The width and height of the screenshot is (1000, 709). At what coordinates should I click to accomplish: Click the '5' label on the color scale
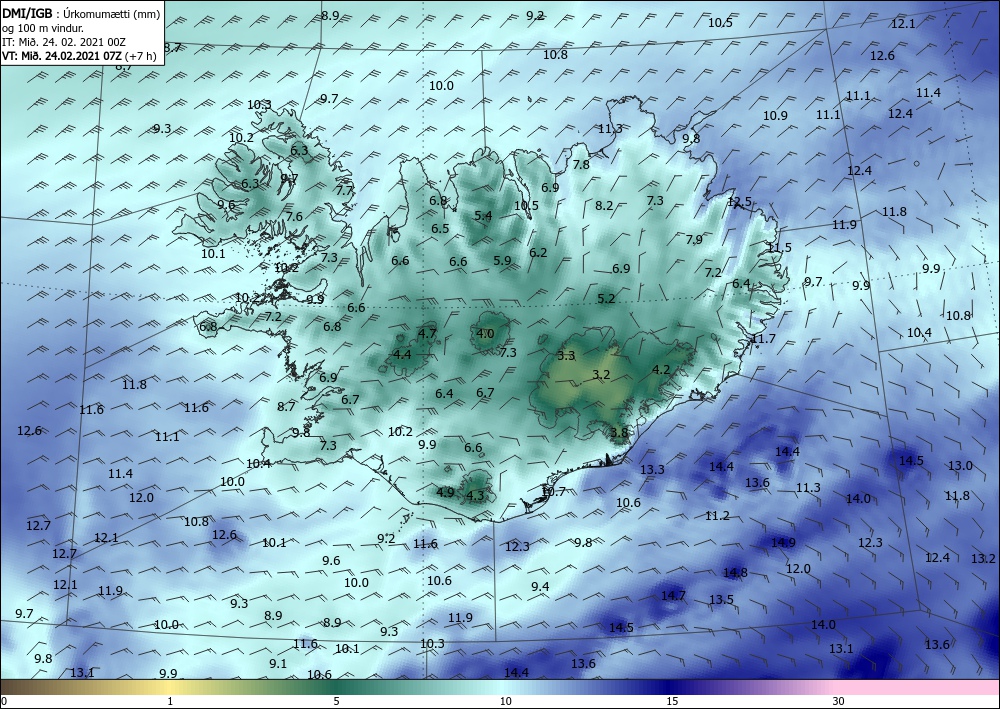click(337, 701)
